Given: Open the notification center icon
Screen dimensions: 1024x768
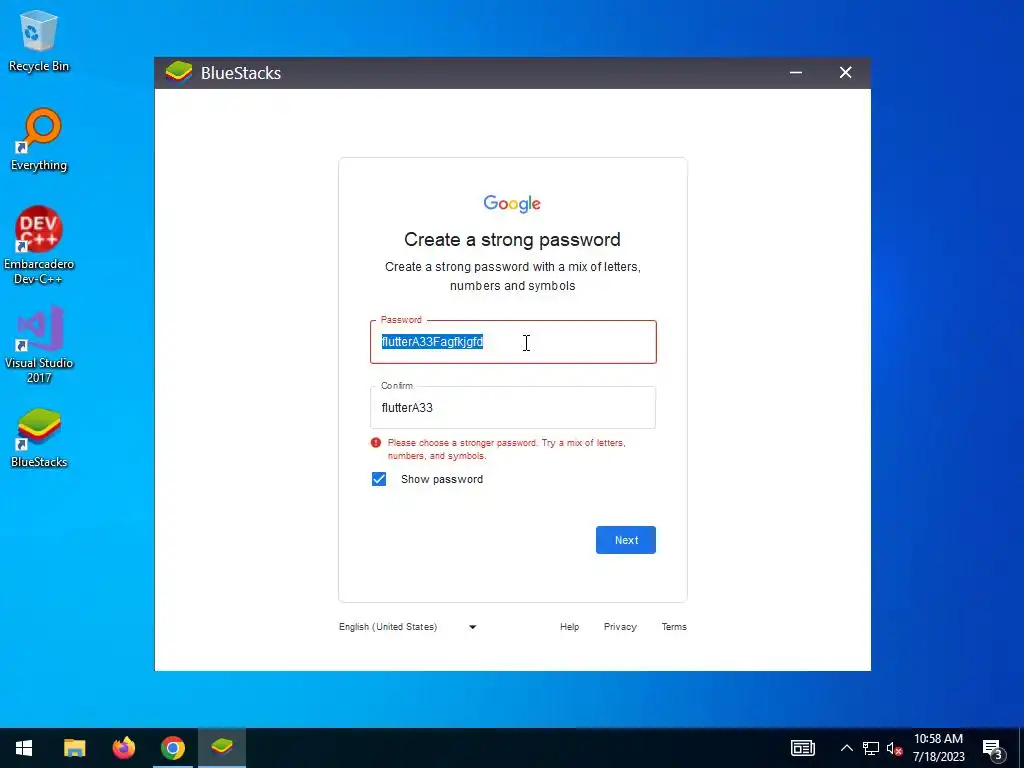Looking at the screenshot, I should (993, 749).
